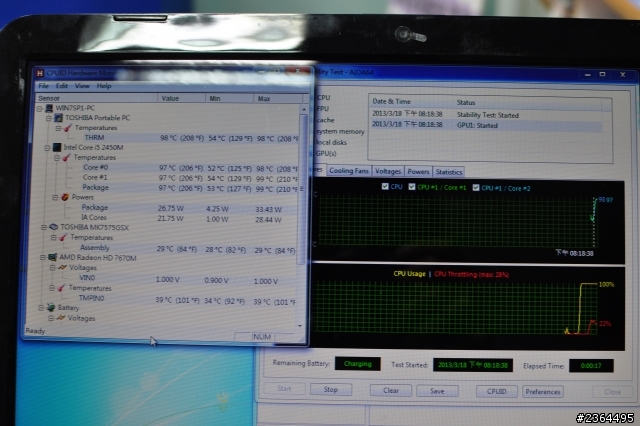
Task: Click the Save button in AIDA64
Action: (x=437, y=390)
